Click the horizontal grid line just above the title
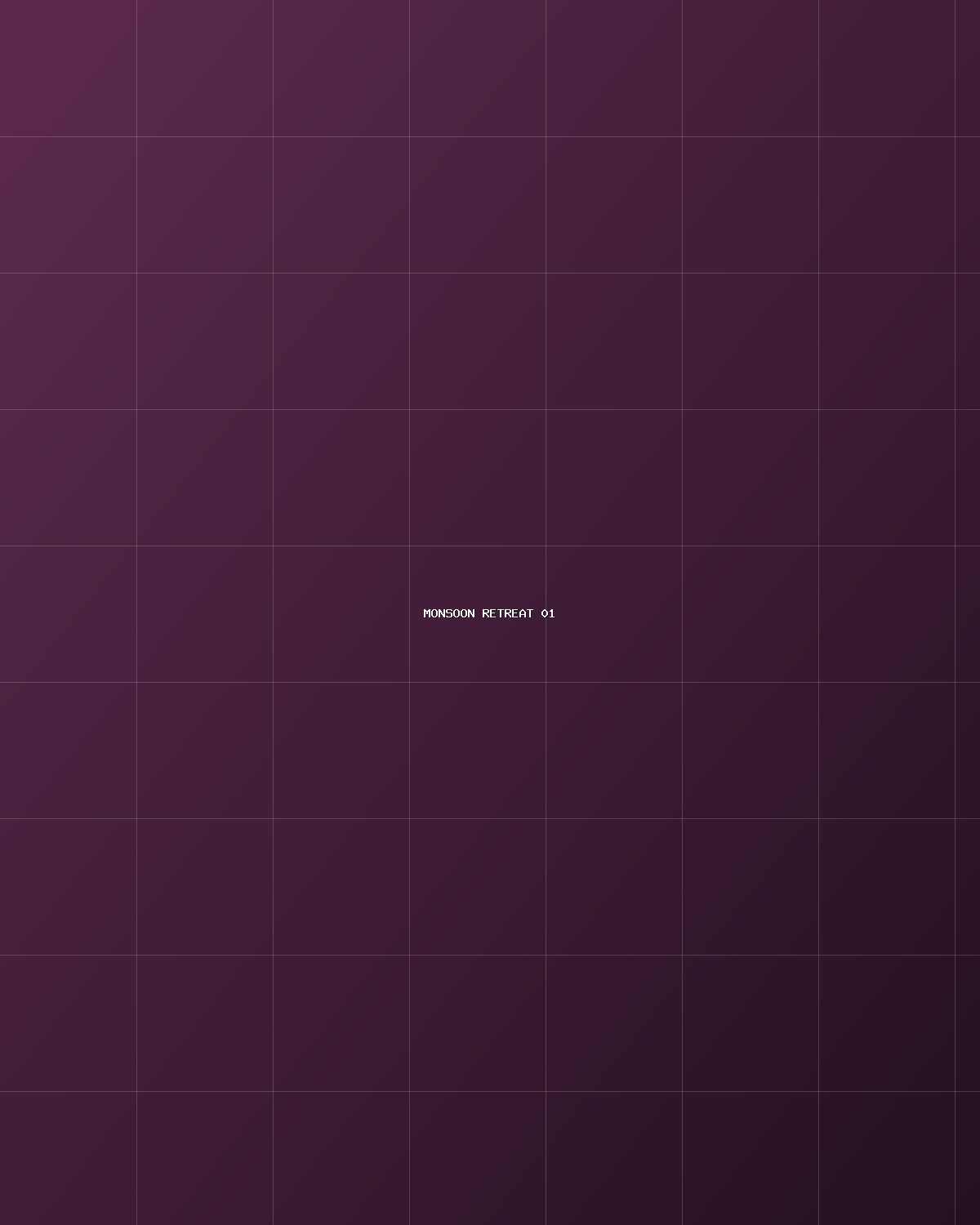 tap(490, 546)
